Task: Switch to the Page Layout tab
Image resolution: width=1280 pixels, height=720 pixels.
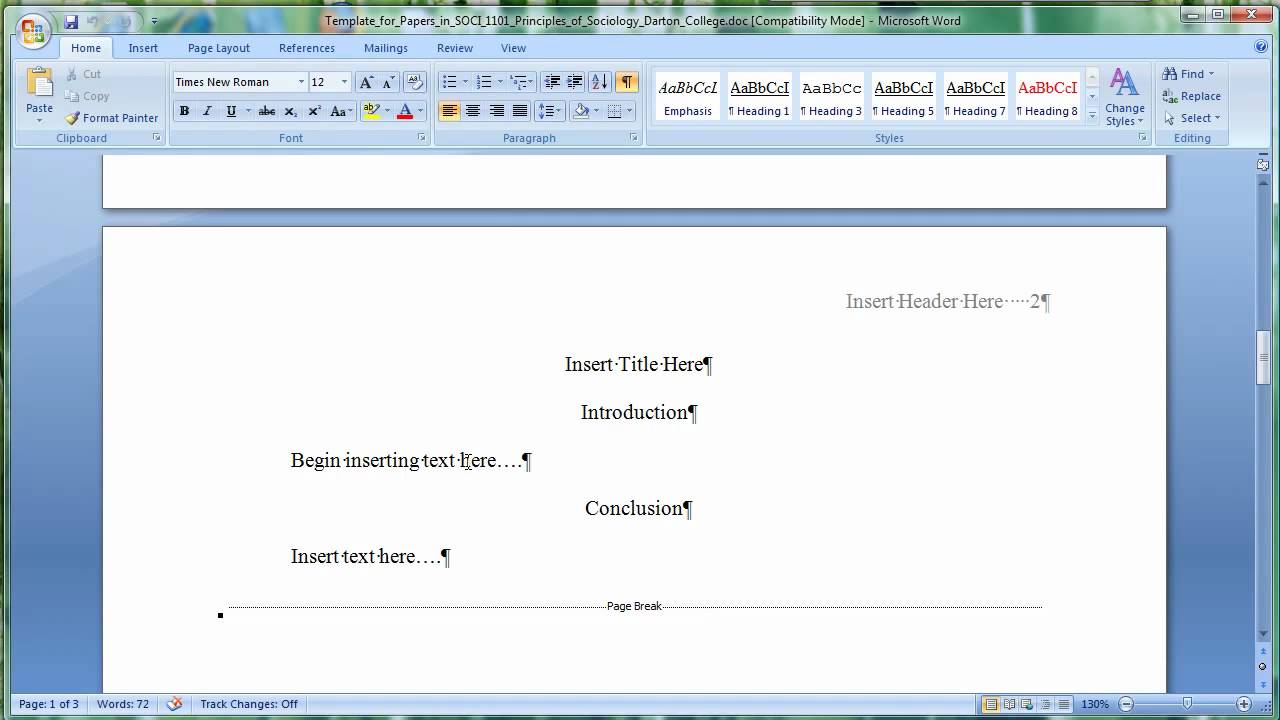Action: (x=218, y=48)
